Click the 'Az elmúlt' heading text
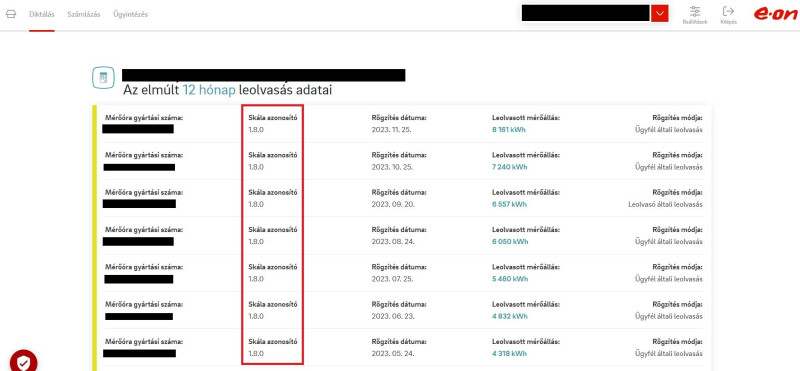The height and width of the screenshot is (371, 800). coord(151,90)
